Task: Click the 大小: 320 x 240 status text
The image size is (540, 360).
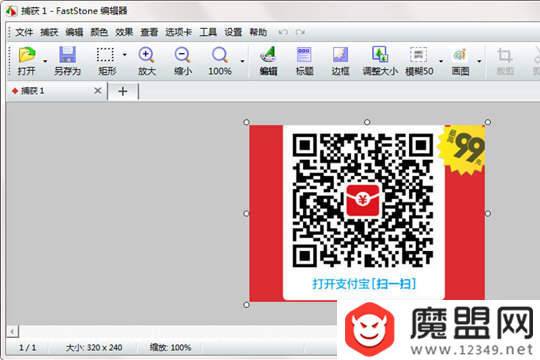Action: (x=94, y=348)
